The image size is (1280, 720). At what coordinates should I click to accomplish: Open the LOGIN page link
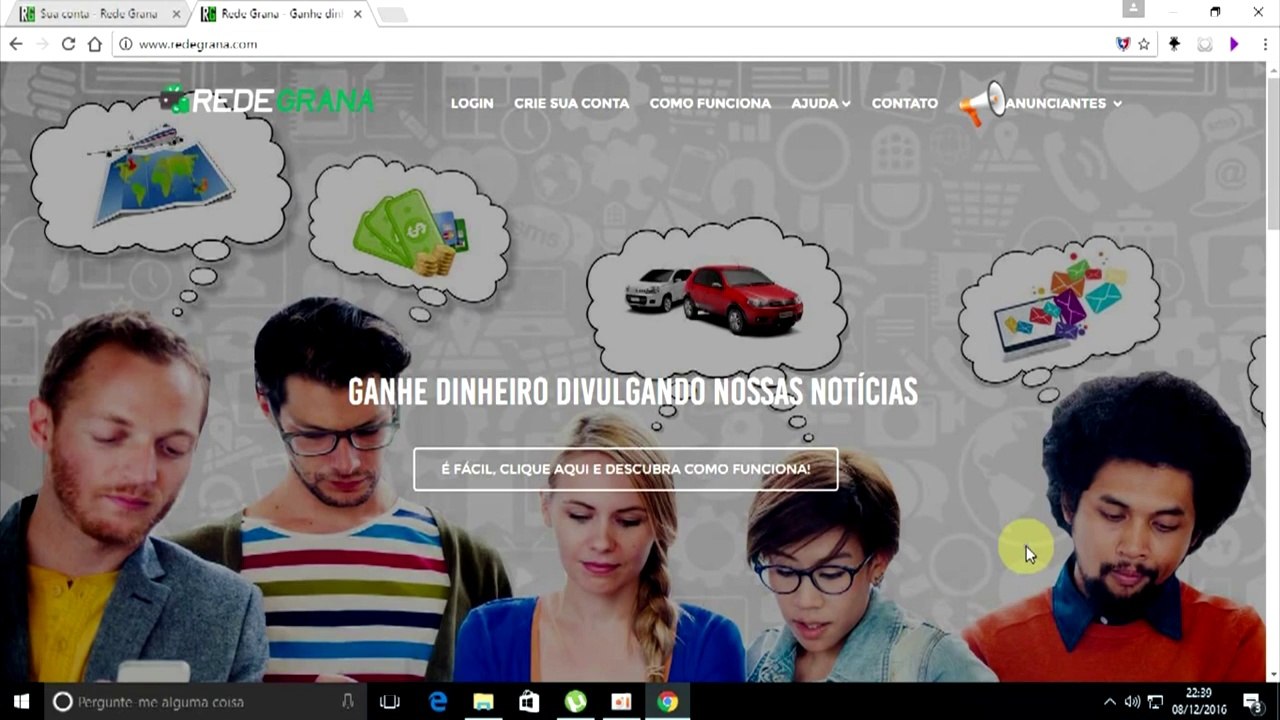pyautogui.click(x=472, y=103)
